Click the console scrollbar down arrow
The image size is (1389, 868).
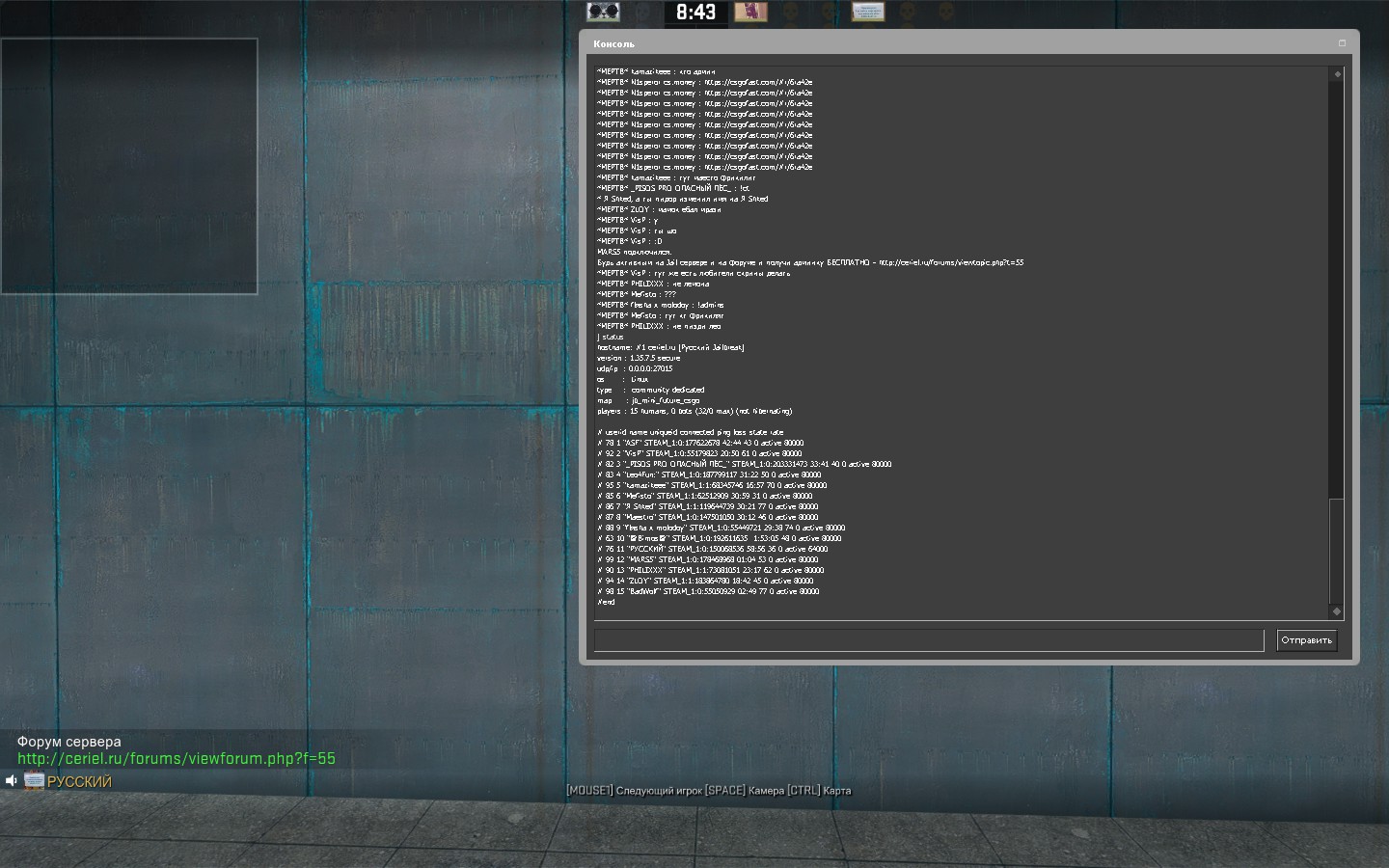tap(1337, 611)
